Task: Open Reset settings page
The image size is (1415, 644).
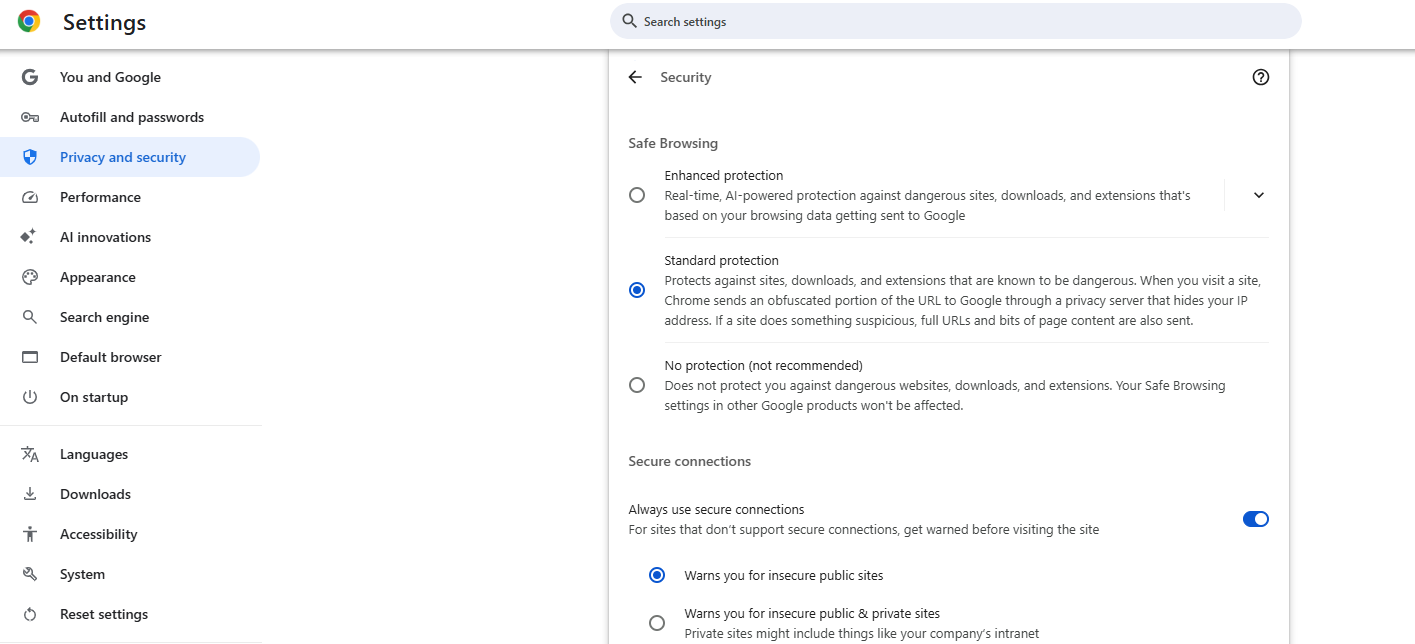Action: pos(130,614)
